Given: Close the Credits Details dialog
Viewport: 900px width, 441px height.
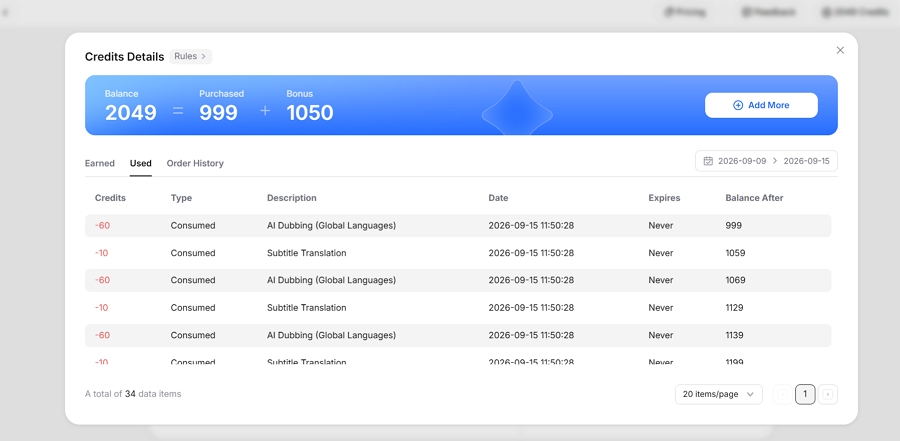Looking at the screenshot, I should (x=840, y=51).
